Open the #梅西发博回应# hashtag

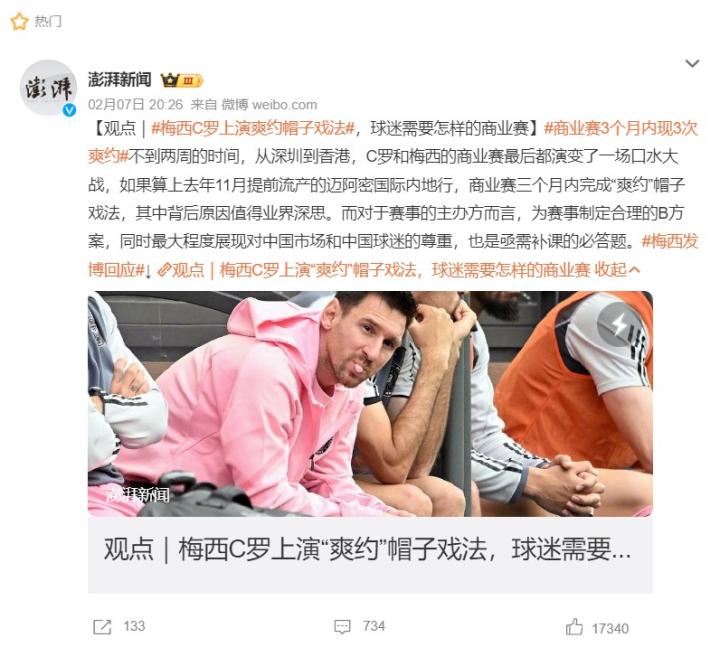point(393,255)
